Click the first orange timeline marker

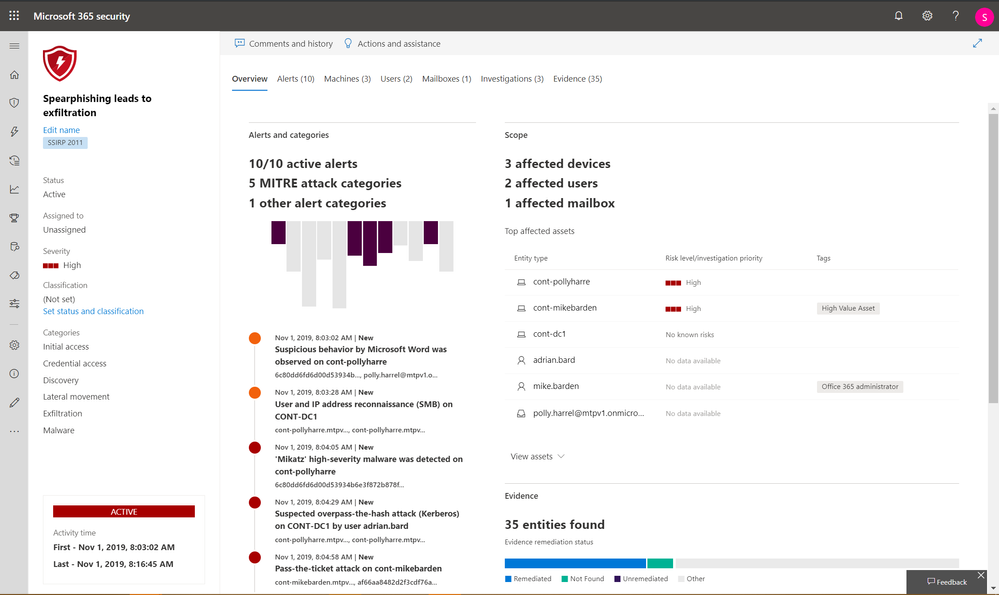[x=255, y=338]
